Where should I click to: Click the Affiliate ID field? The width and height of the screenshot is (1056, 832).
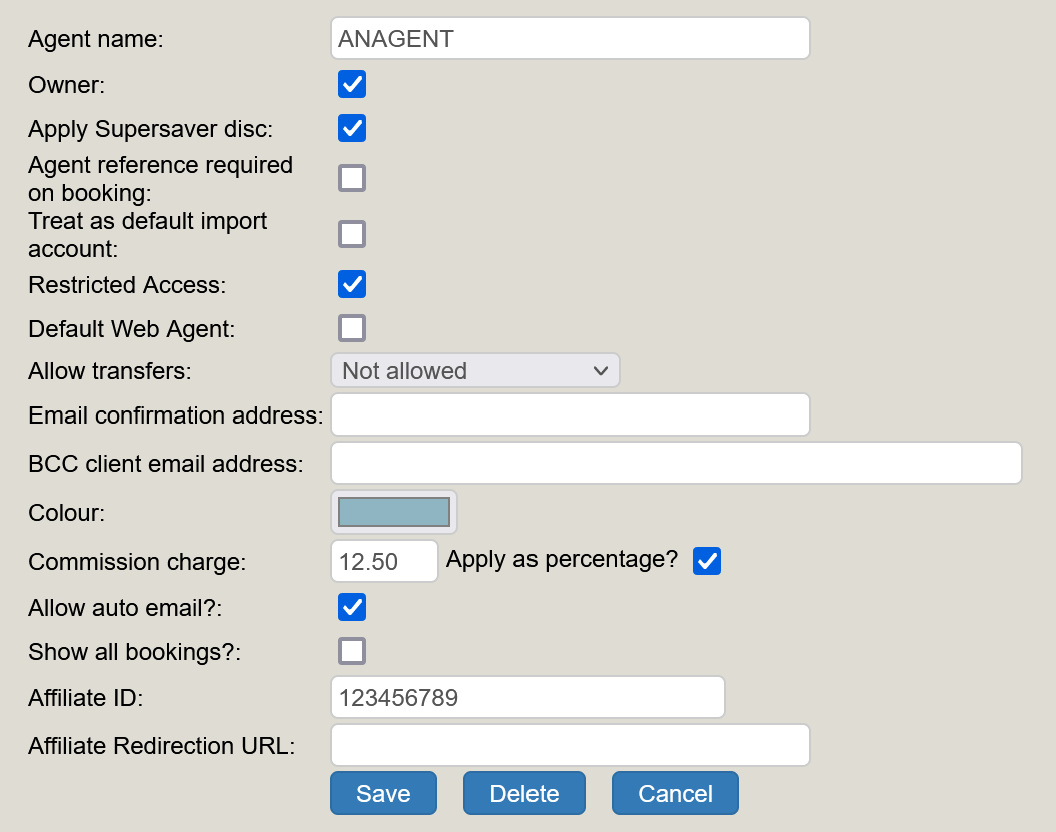(x=527, y=697)
